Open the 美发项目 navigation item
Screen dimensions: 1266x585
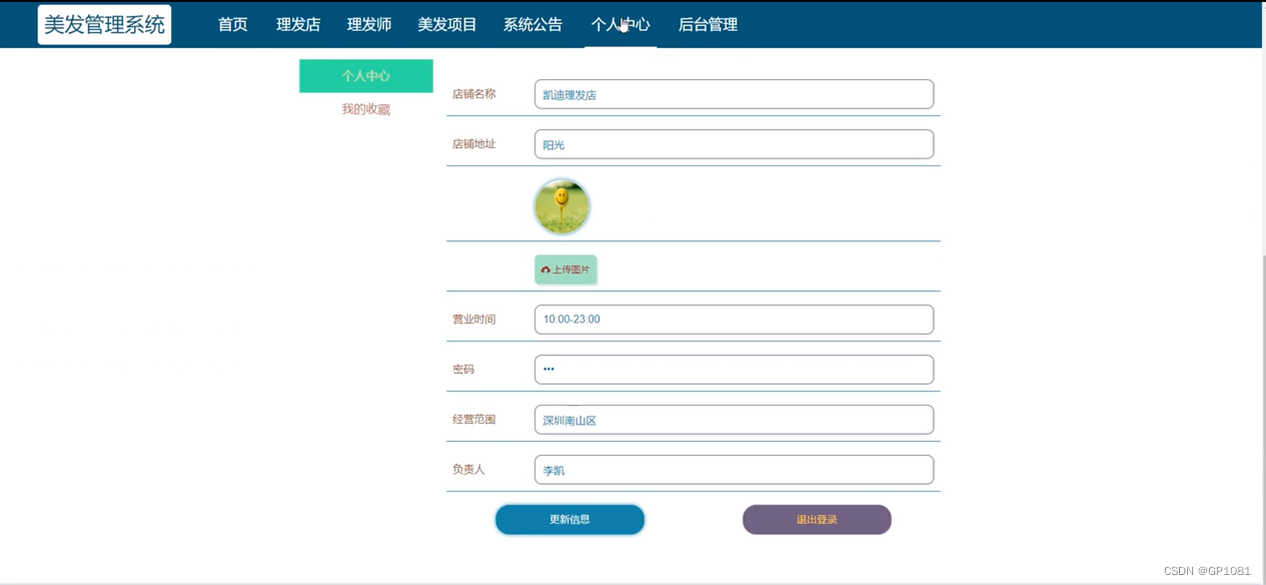point(447,24)
